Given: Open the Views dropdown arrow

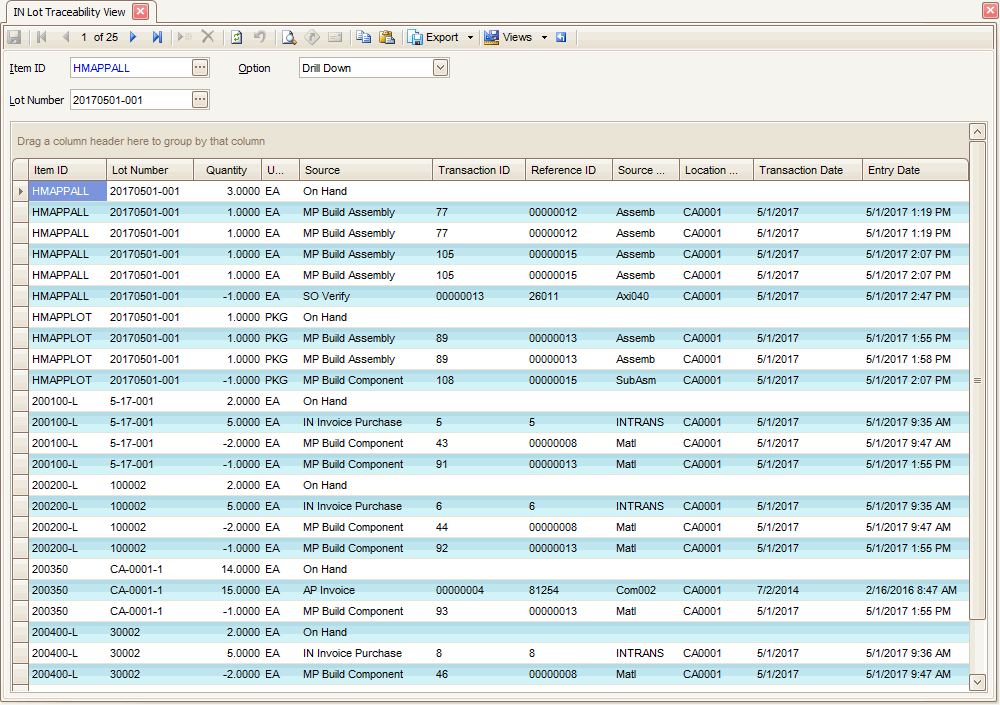Looking at the screenshot, I should 544,37.
